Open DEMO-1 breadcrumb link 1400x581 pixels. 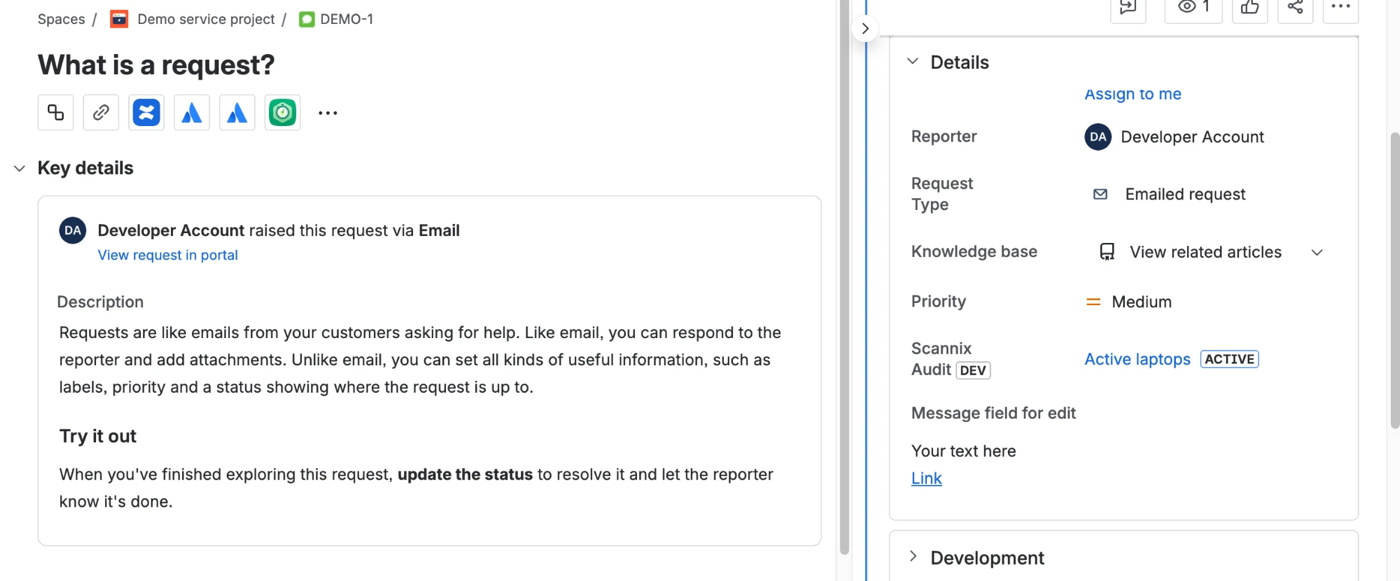click(x=347, y=19)
